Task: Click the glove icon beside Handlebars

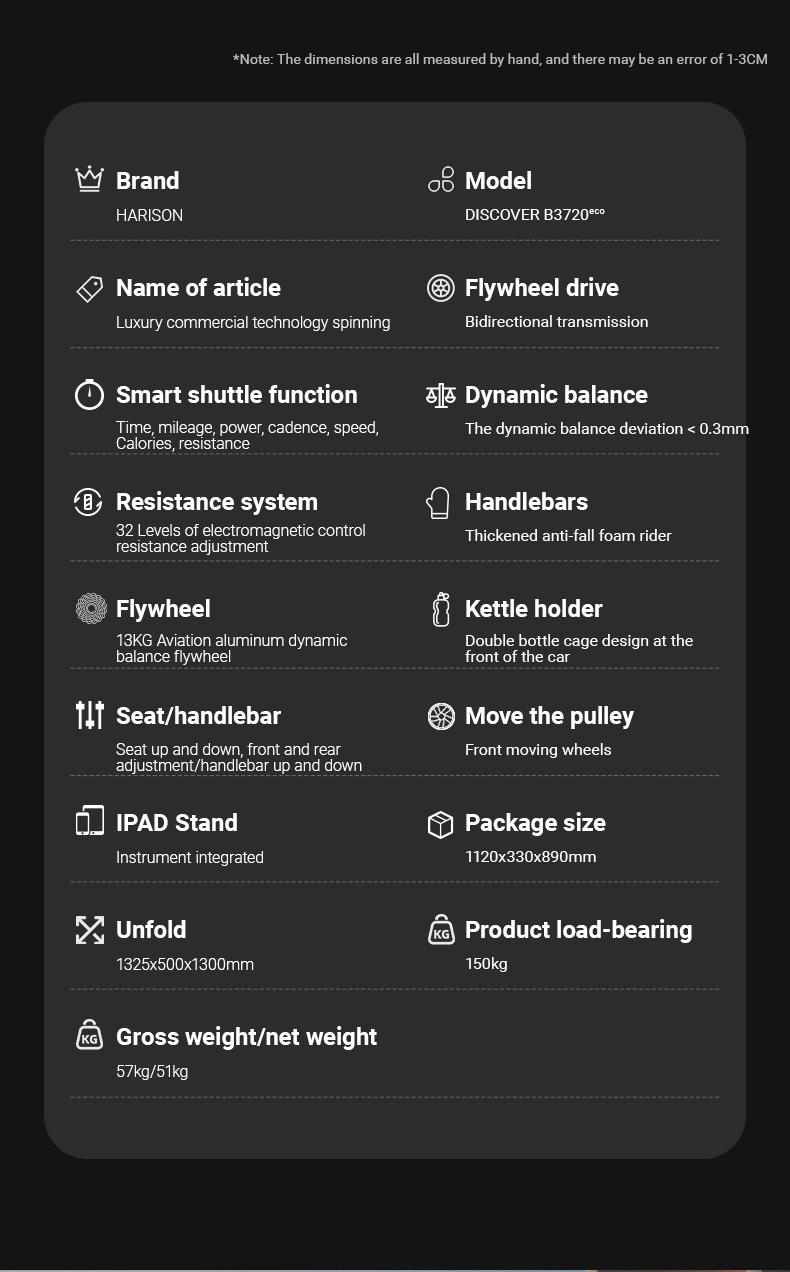Action: 438,502
